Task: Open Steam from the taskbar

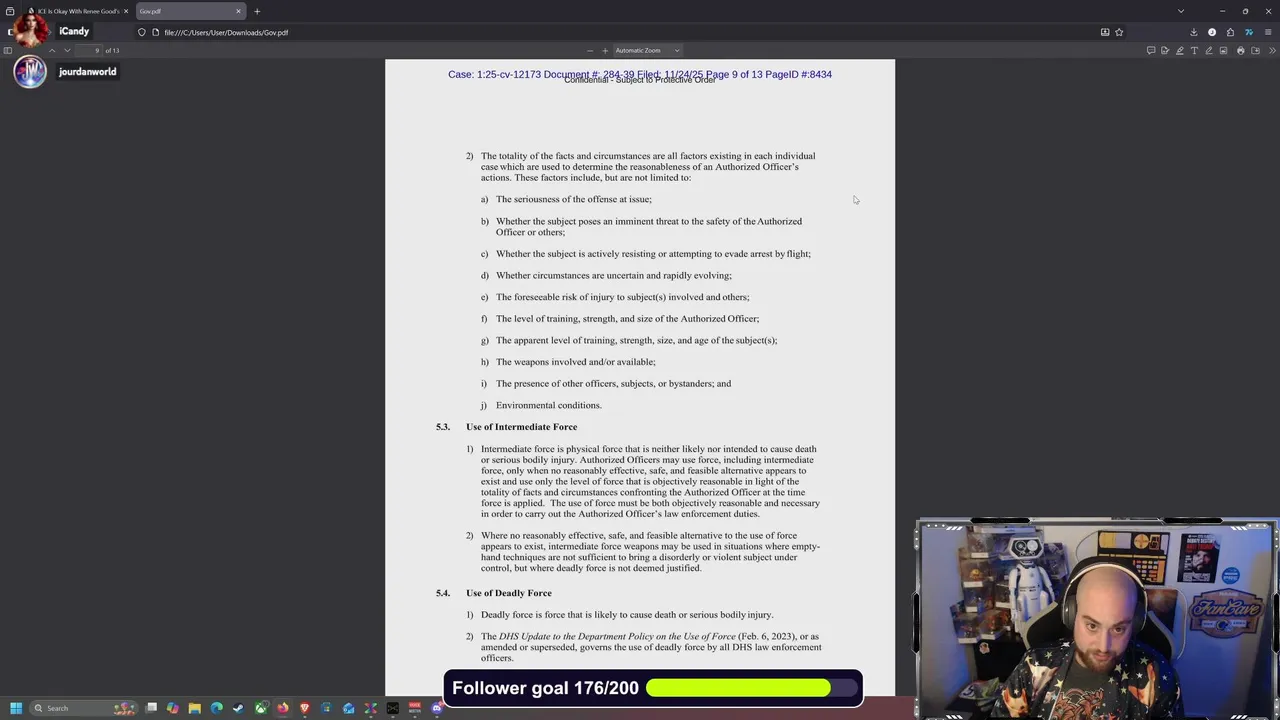Action: pos(238,708)
